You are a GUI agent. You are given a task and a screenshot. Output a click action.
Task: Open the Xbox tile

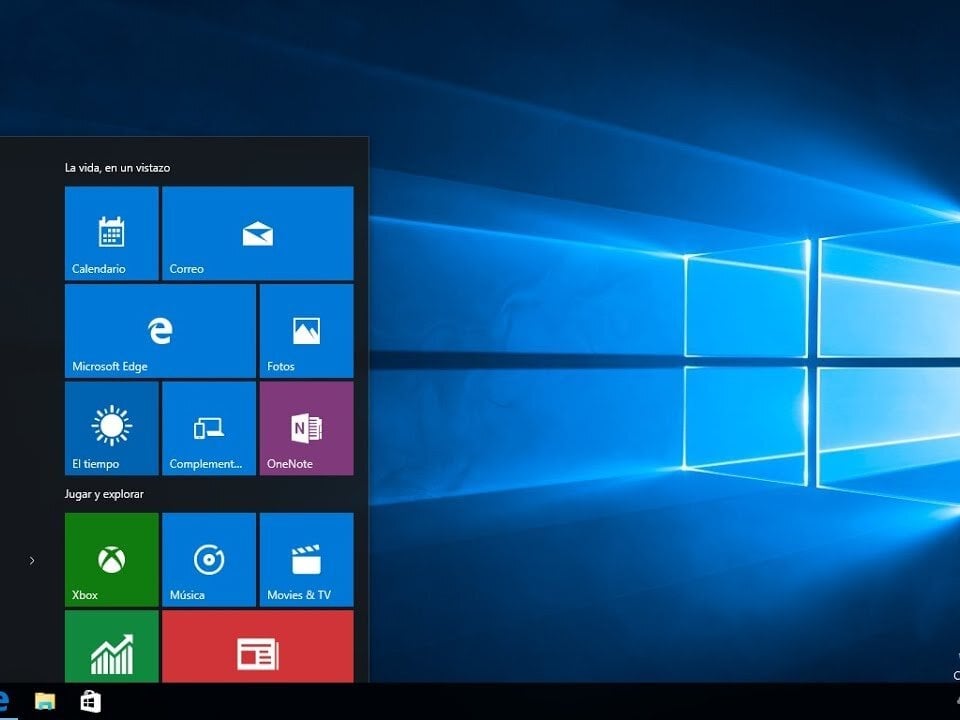111,559
